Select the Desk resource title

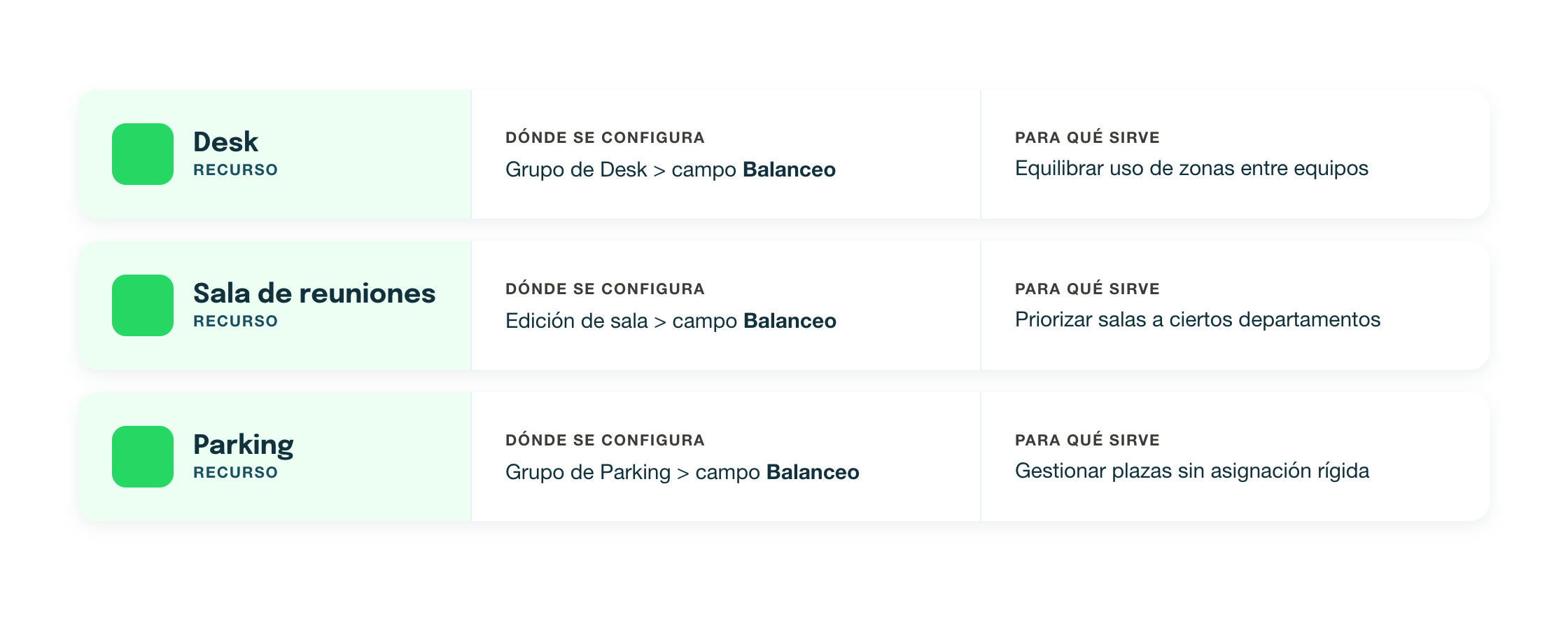[x=225, y=142]
